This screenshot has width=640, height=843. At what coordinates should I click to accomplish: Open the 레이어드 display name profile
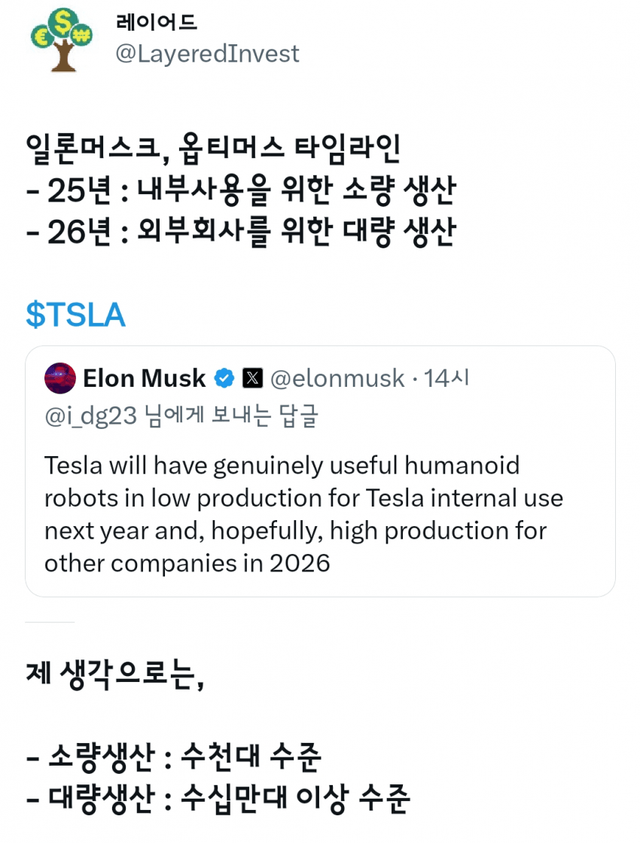point(157,22)
